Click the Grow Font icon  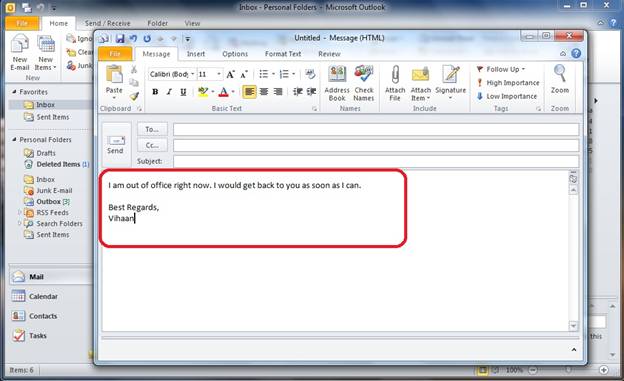[230, 74]
